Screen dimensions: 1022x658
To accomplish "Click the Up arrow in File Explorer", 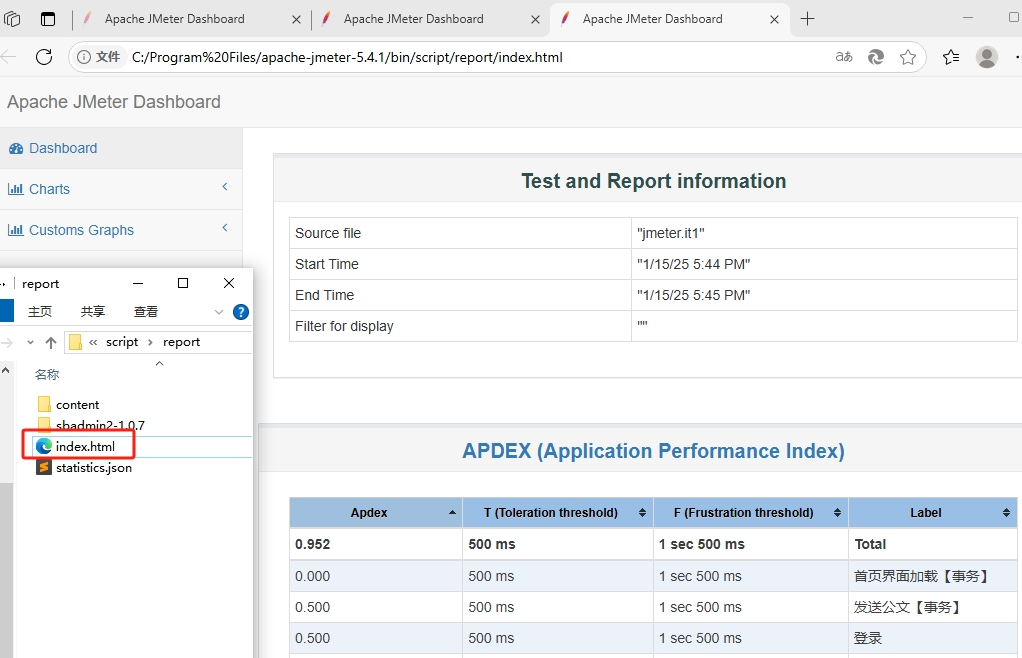I will click(x=51, y=342).
